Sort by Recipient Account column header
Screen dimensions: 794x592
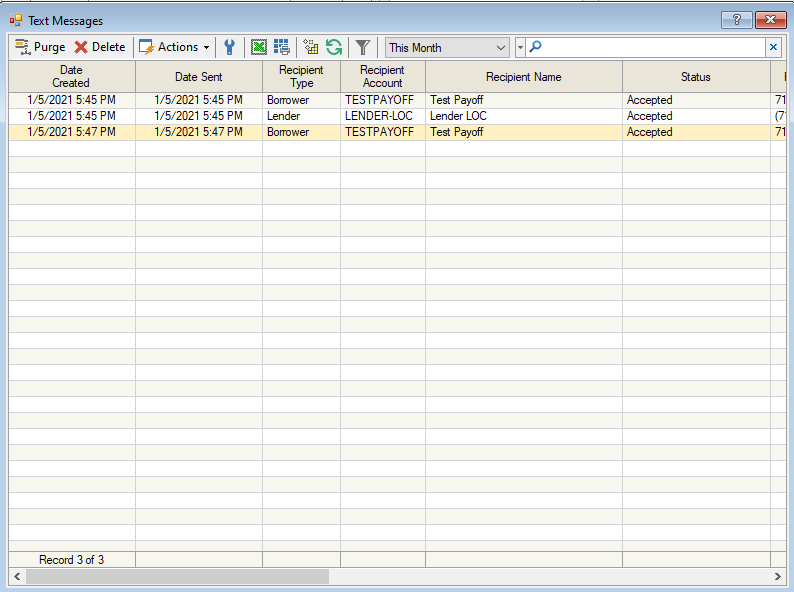(383, 76)
